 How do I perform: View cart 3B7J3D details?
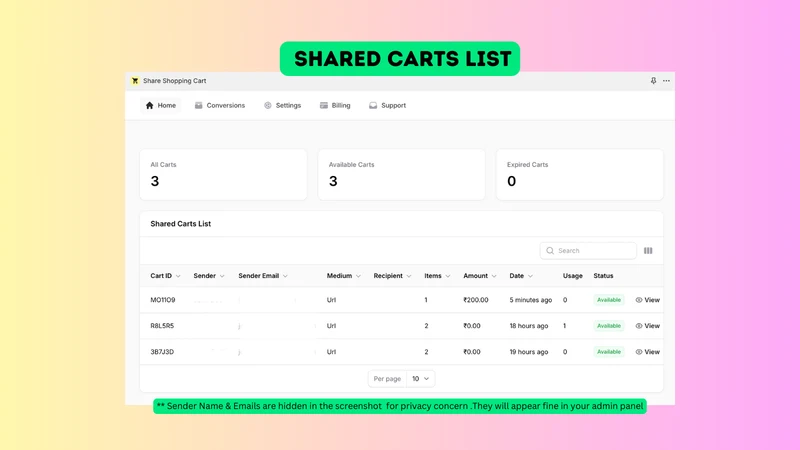(x=647, y=352)
